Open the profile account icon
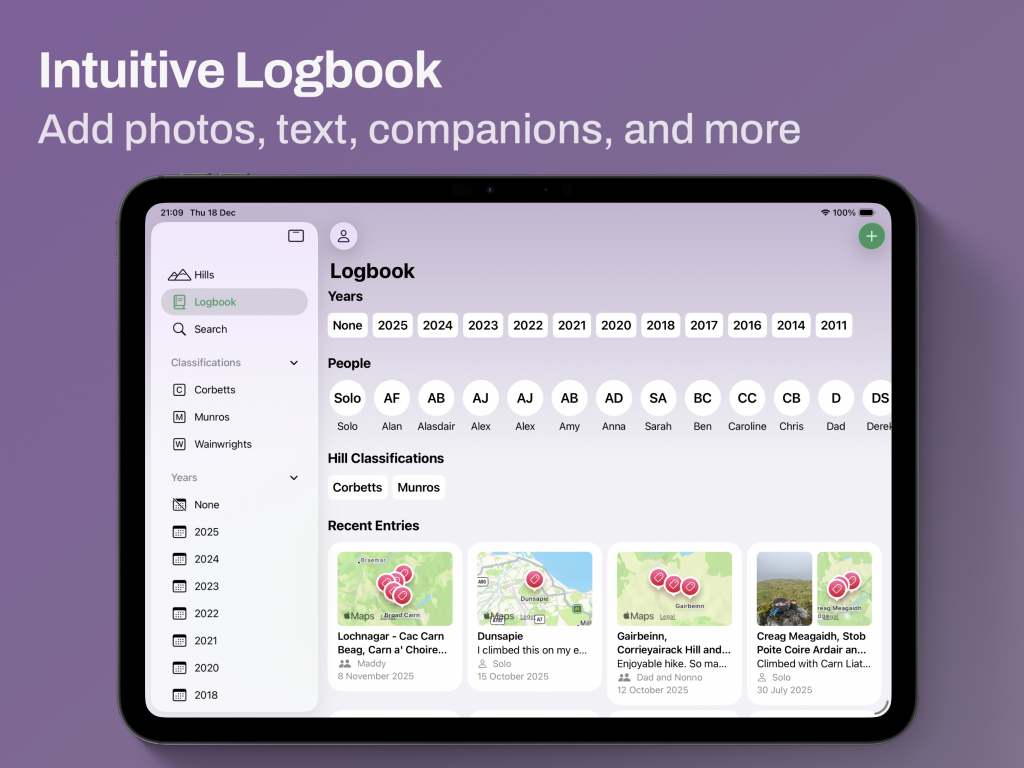This screenshot has height=768, width=1024. (x=343, y=236)
